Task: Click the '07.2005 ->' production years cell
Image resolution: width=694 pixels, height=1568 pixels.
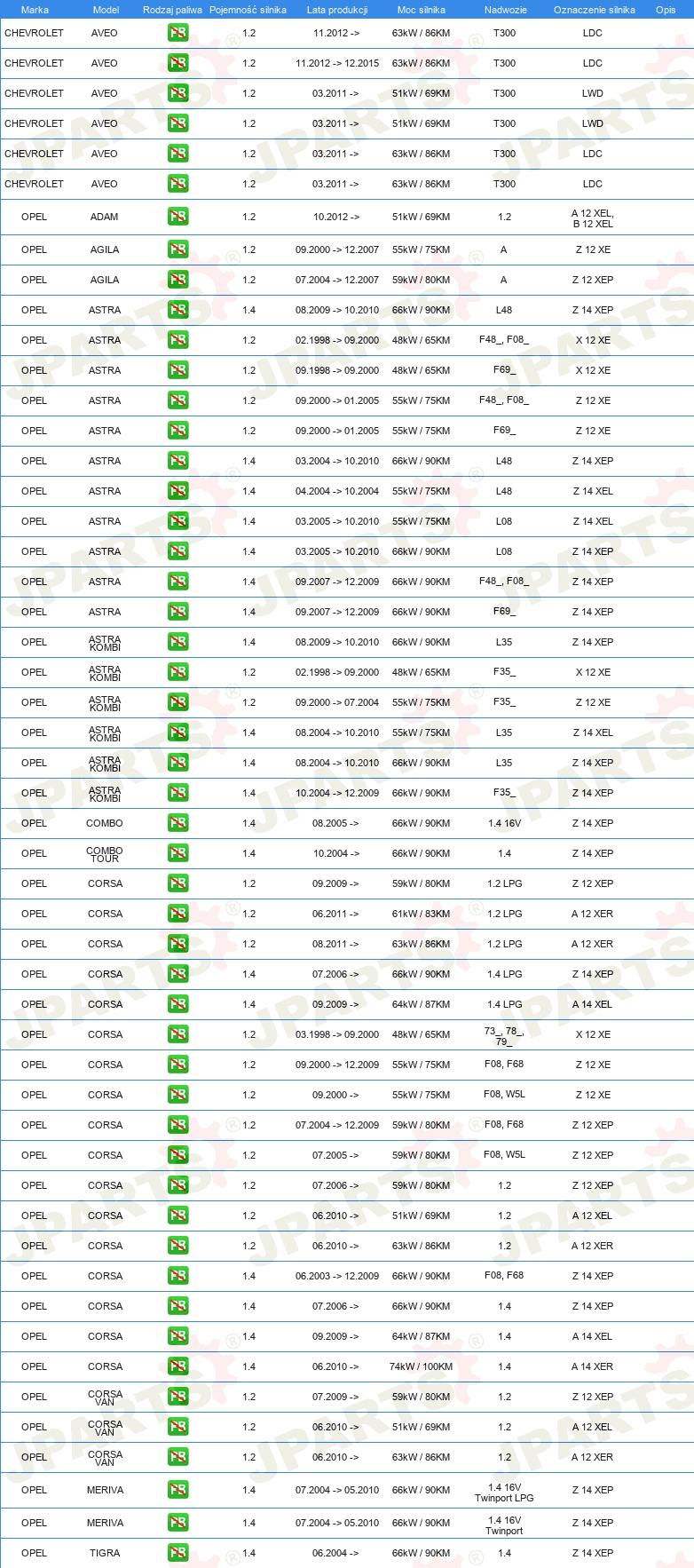Action: coord(335,1155)
